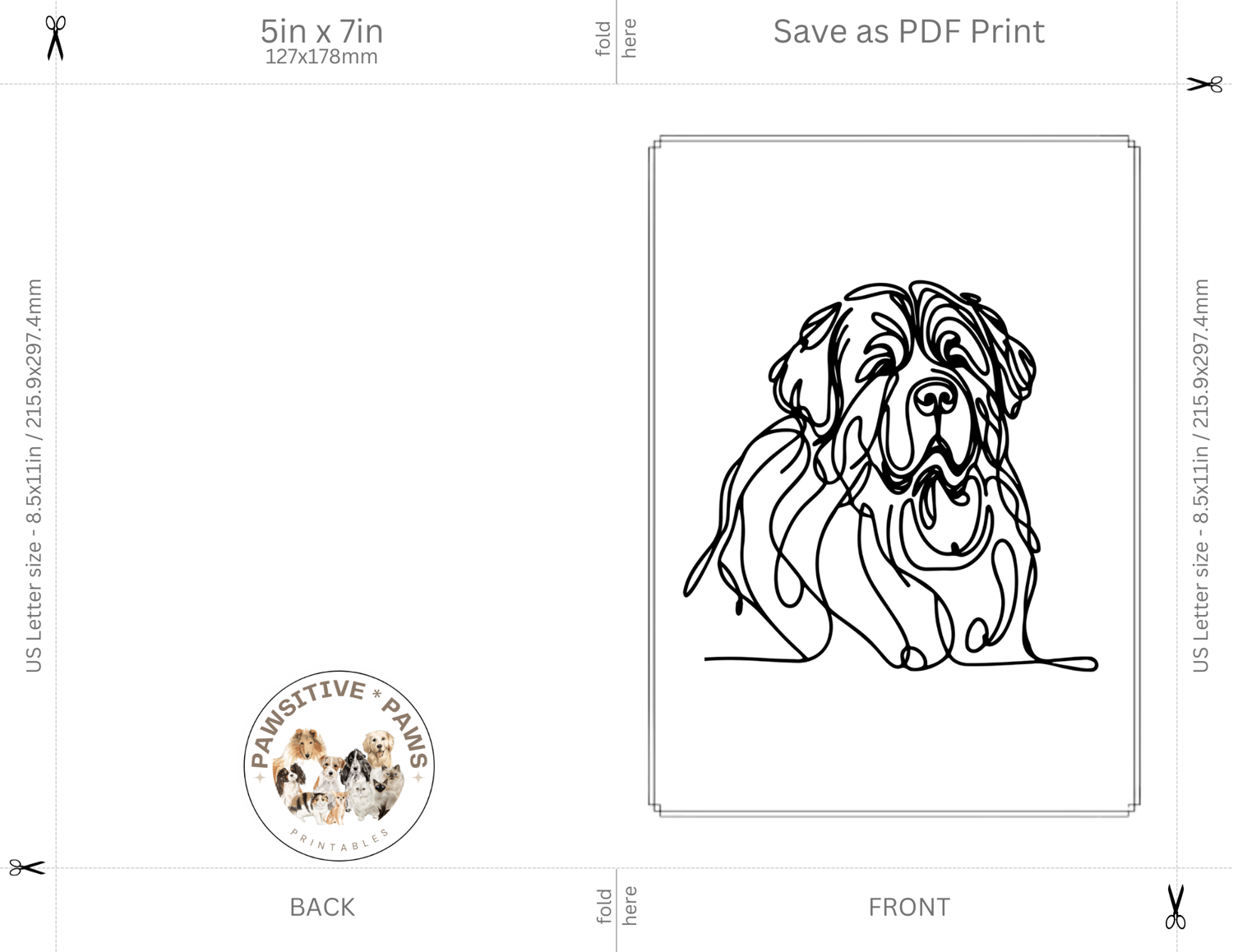
Task: Click the top 'fold here' marker
Action: click(616, 39)
